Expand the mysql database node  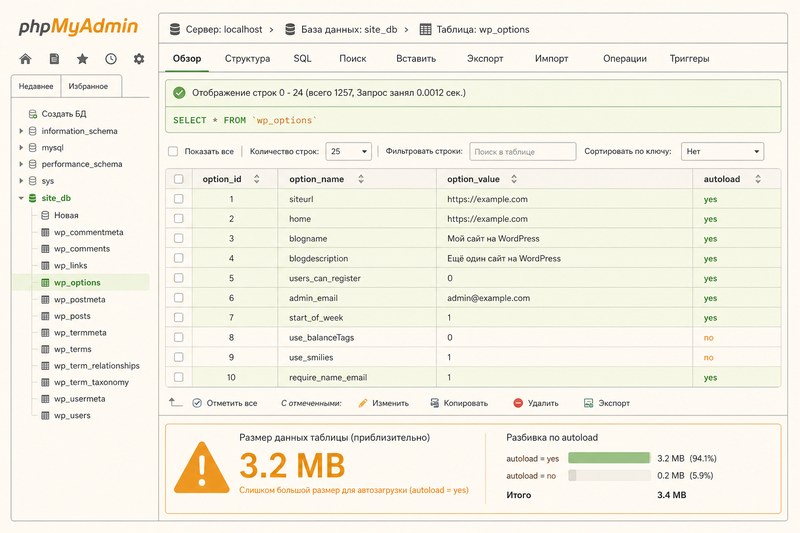(x=21, y=147)
